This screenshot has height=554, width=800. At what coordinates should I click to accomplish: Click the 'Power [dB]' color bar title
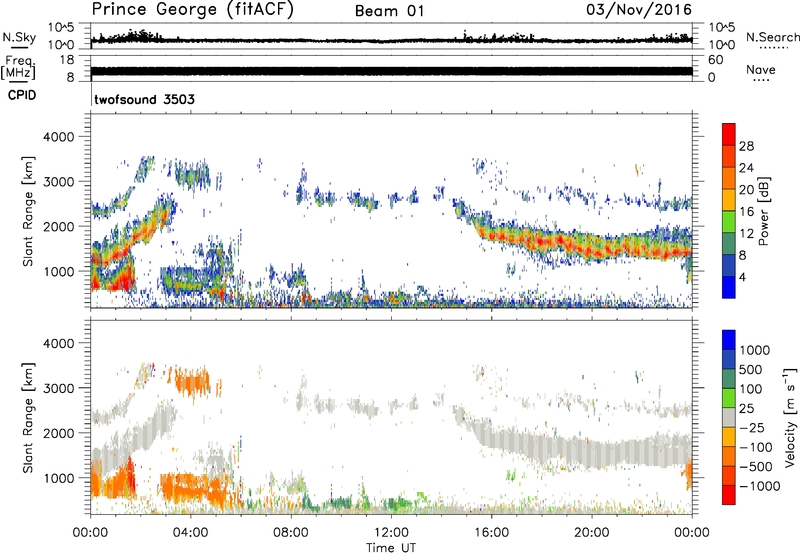(763, 211)
